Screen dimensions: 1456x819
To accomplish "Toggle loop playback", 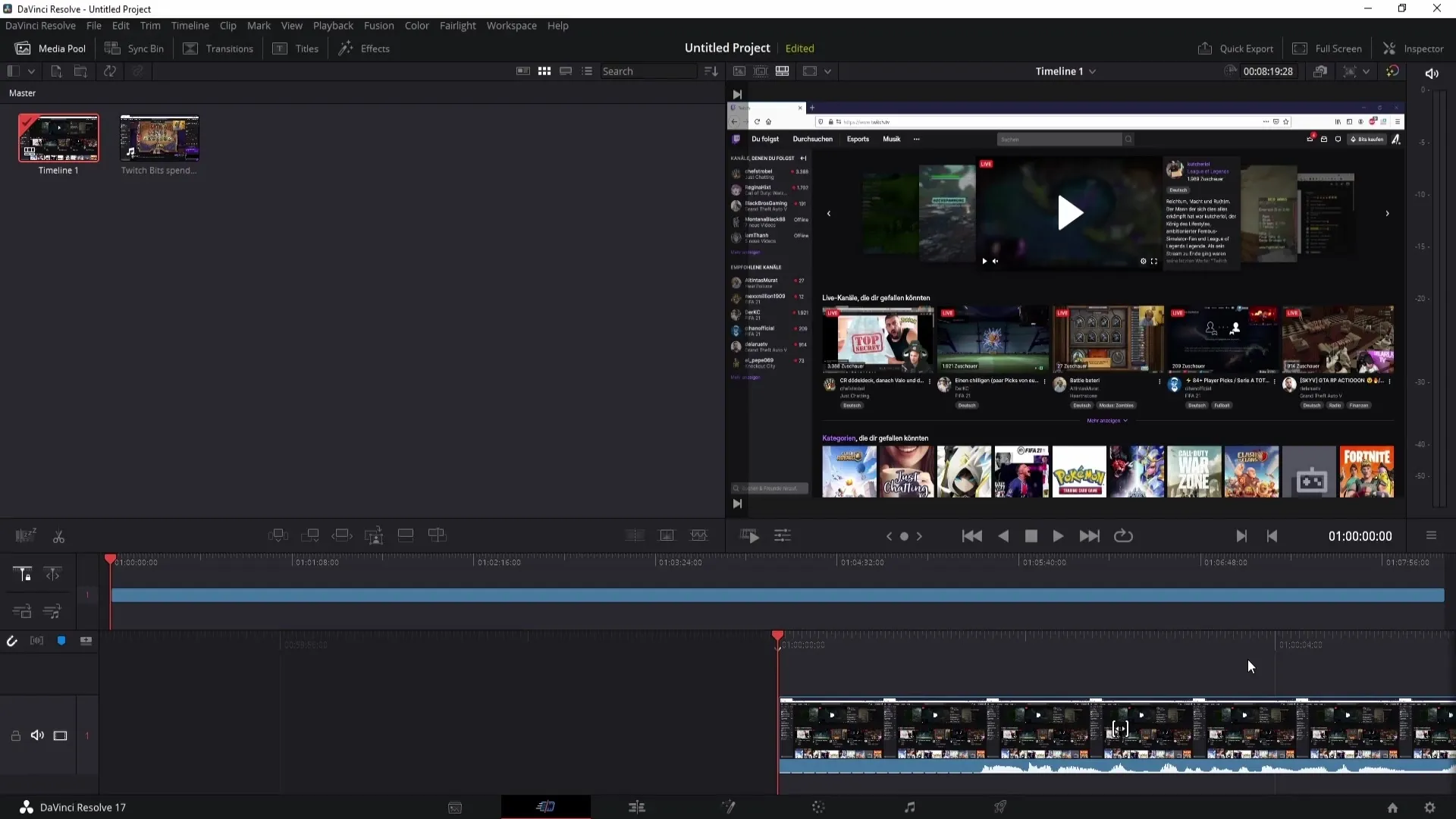I will (x=1123, y=536).
